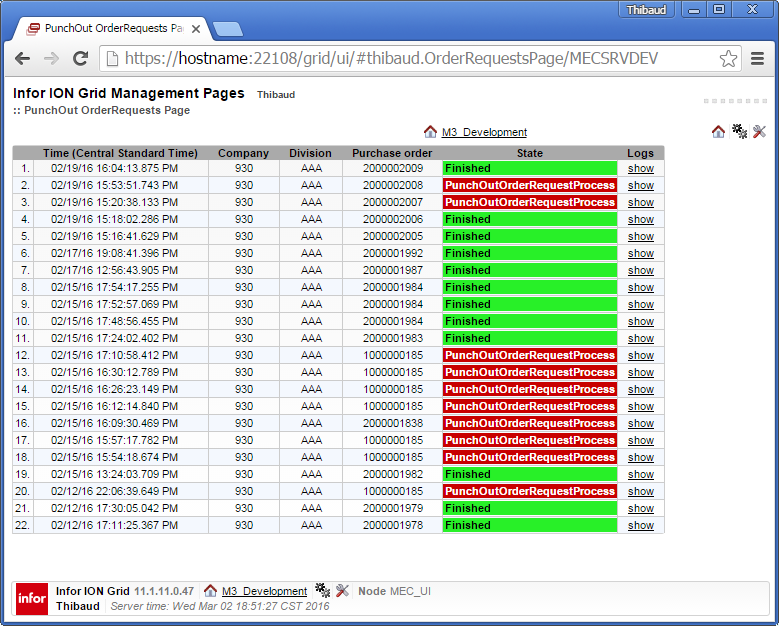The width and height of the screenshot is (779, 626).
Task: Bookmark this page with the star icon
Action: 728,58
